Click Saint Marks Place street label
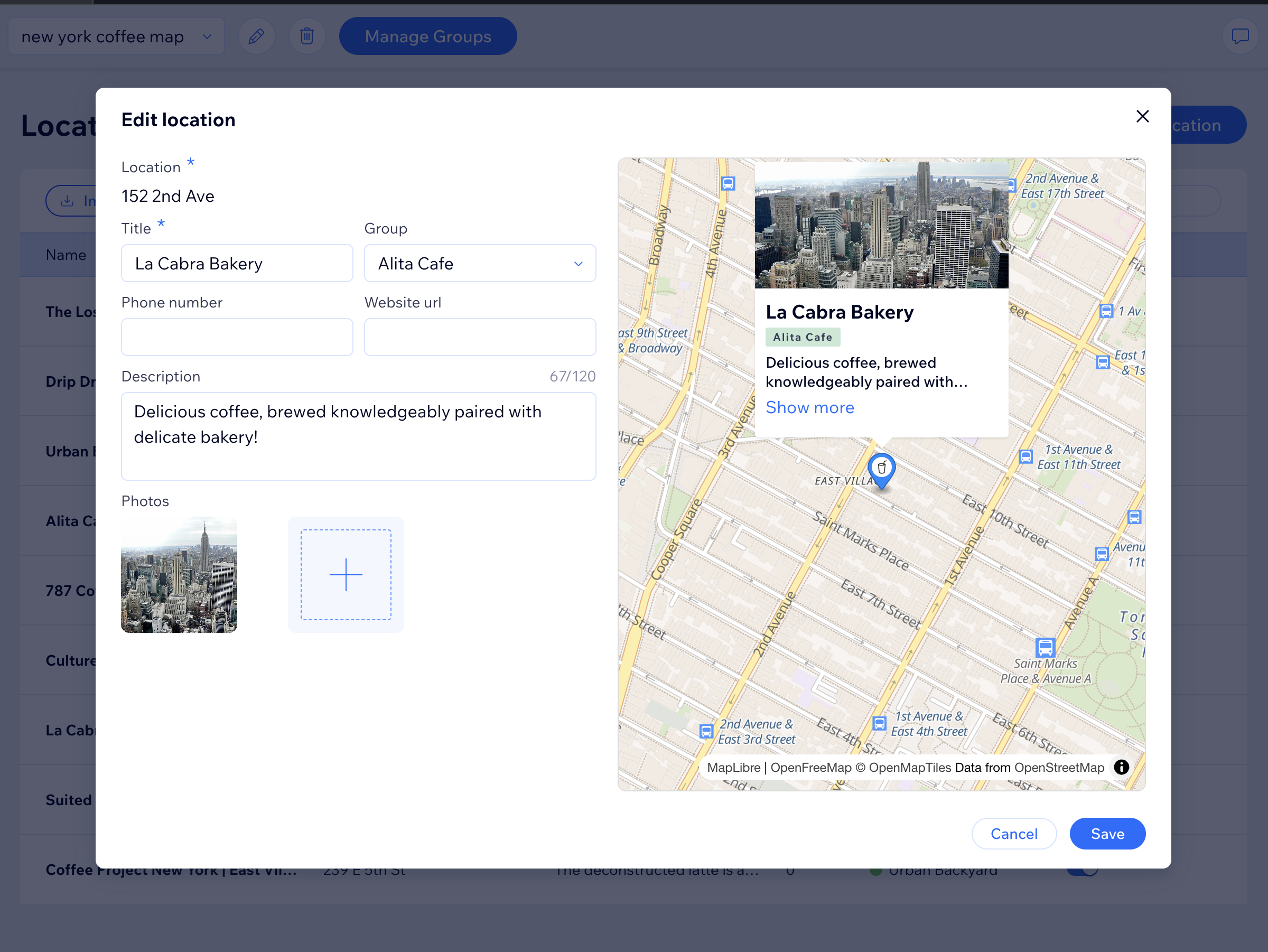This screenshot has height=952, width=1268. click(861, 542)
